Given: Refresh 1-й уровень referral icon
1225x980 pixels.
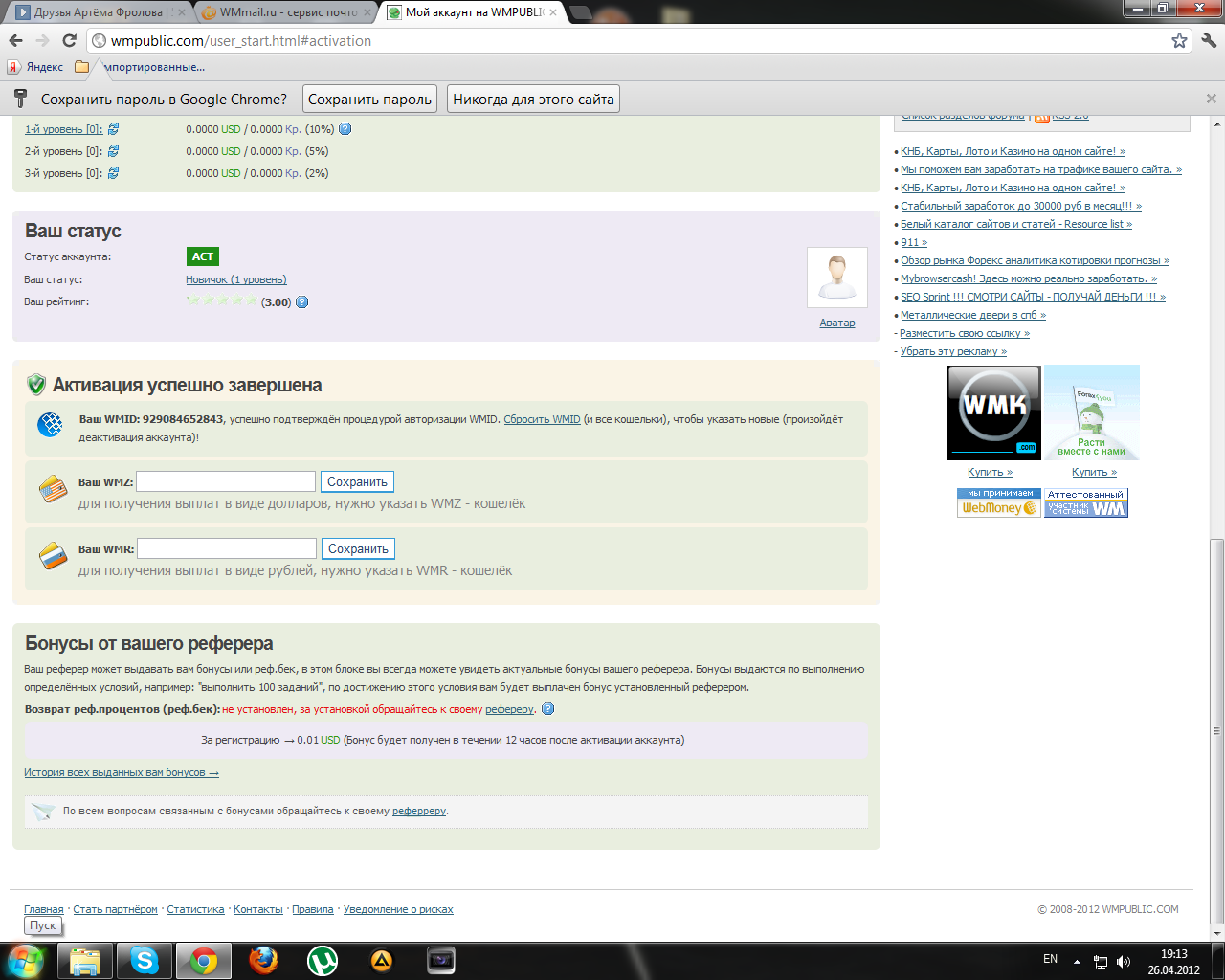Looking at the screenshot, I should point(113,128).
